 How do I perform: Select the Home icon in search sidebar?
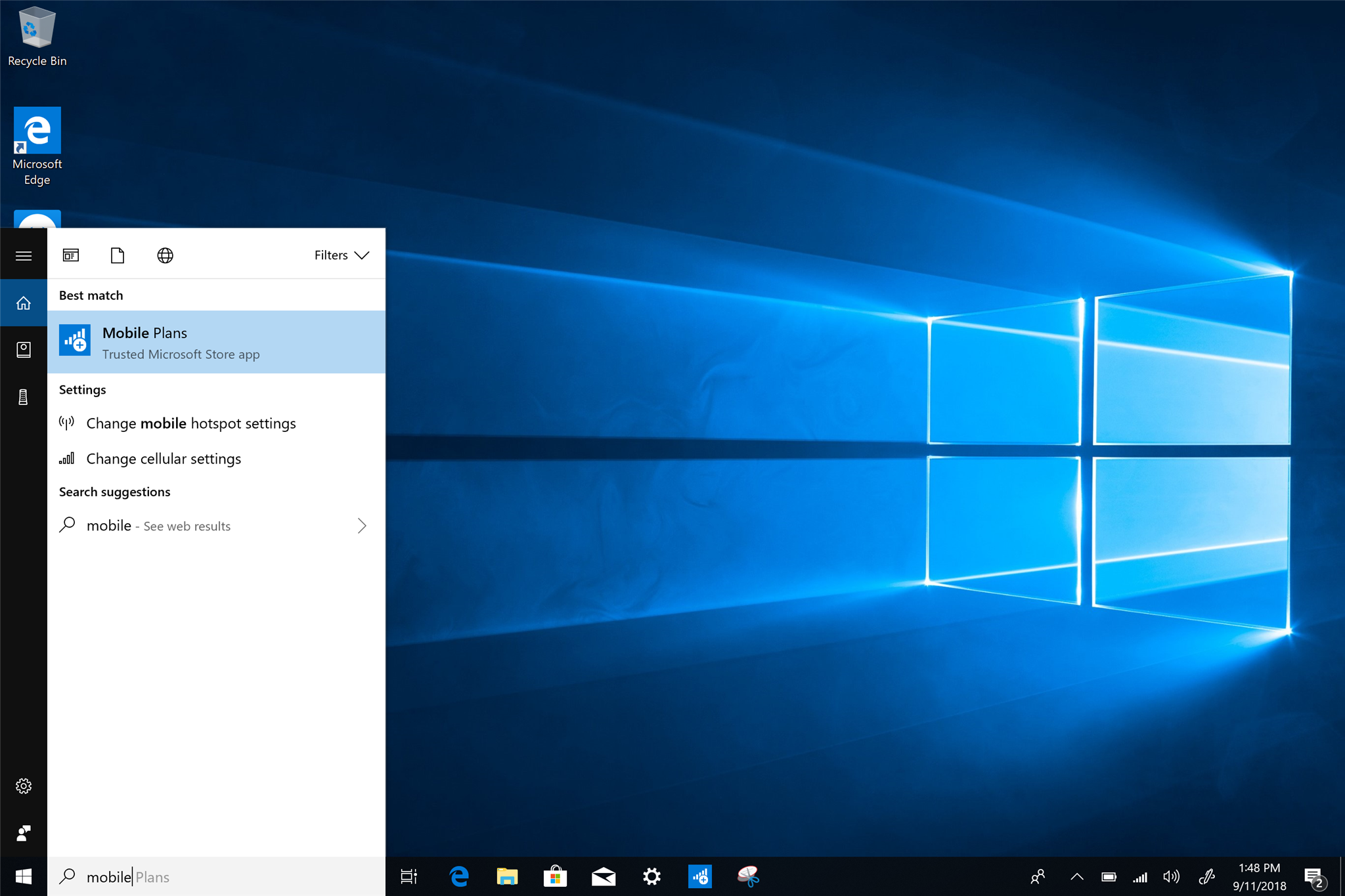(x=24, y=303)
